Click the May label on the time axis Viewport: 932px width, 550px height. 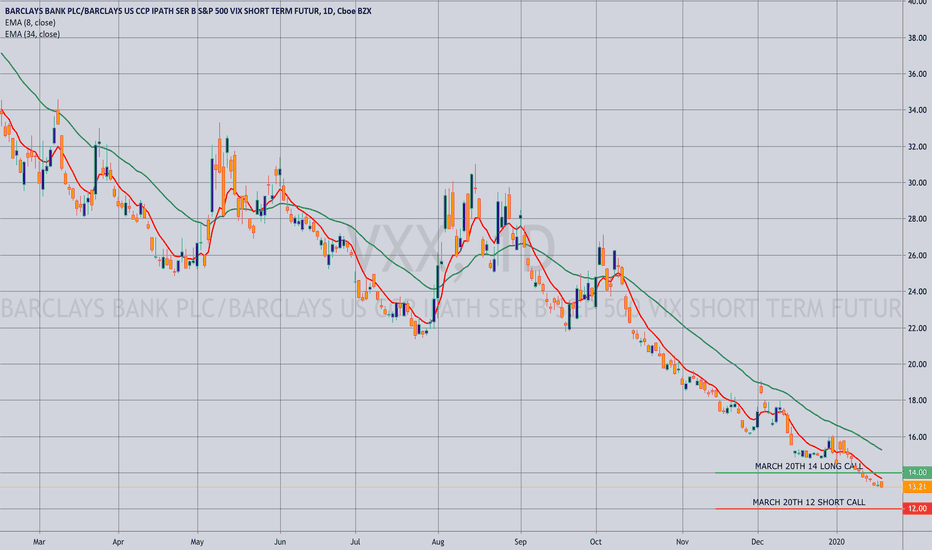[197, 542]
